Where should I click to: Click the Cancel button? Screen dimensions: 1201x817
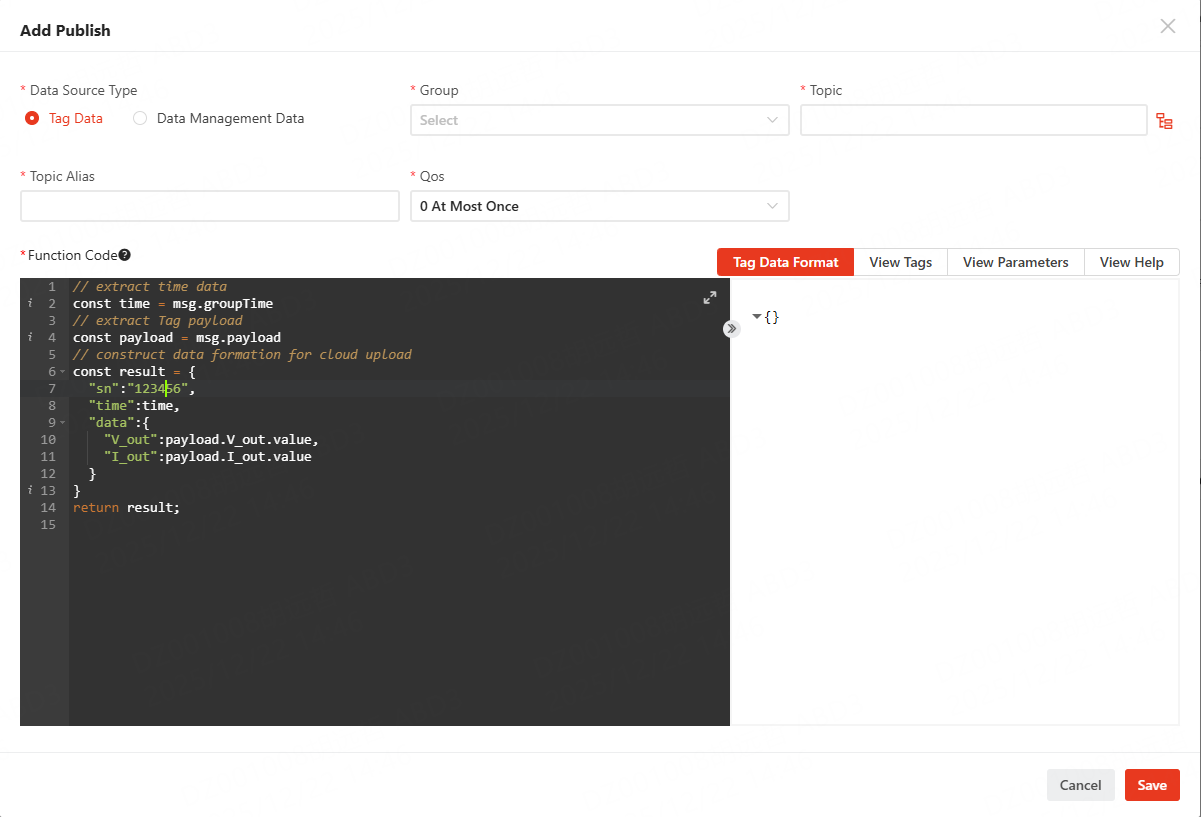tap(1080, 785)
